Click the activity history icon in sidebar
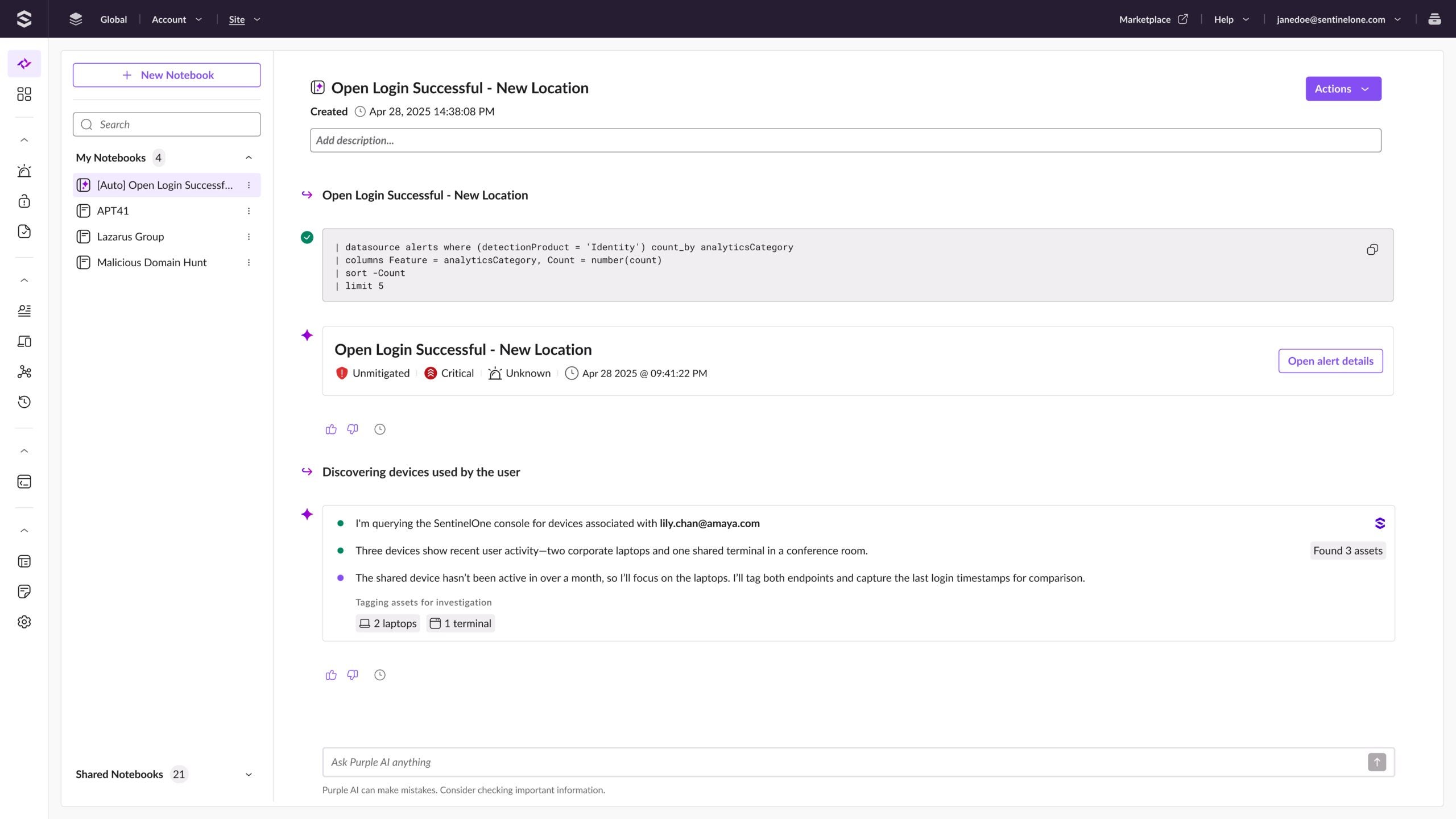The image size is (1456, 819). [24, 402]
